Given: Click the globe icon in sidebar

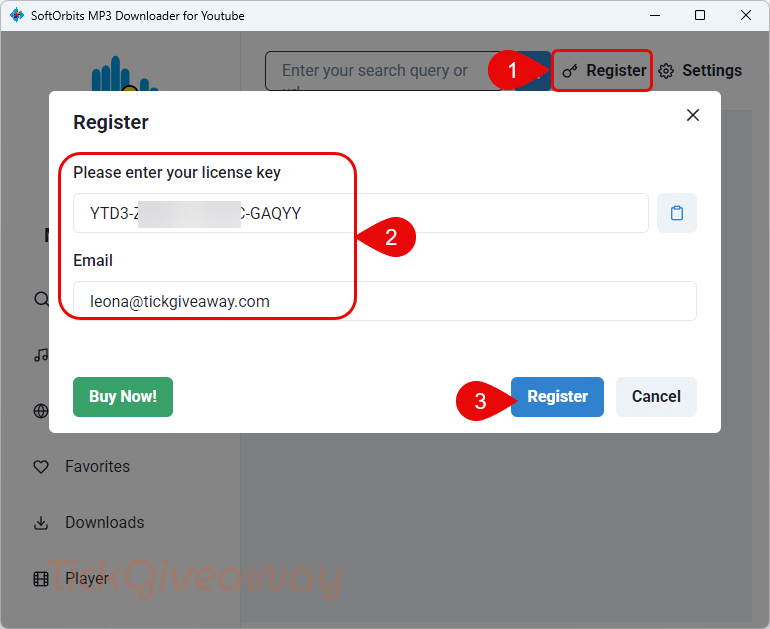Looking at the screenshot, I should (41, 410).
